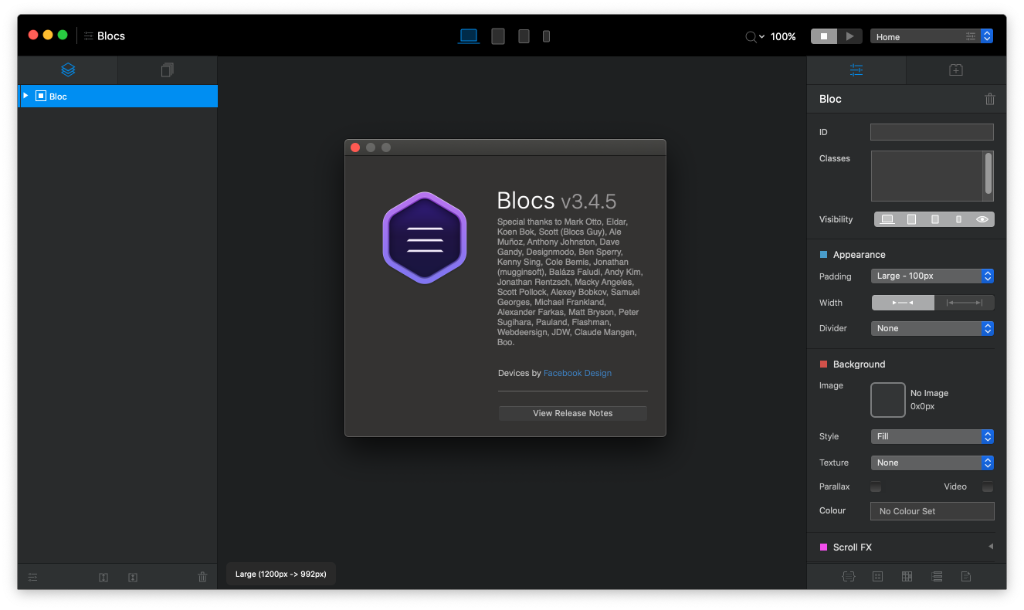Set Bloc width to full width
Image resolution: width=1024 pixels, height=610 pixels.
click(x=965, y=302)
